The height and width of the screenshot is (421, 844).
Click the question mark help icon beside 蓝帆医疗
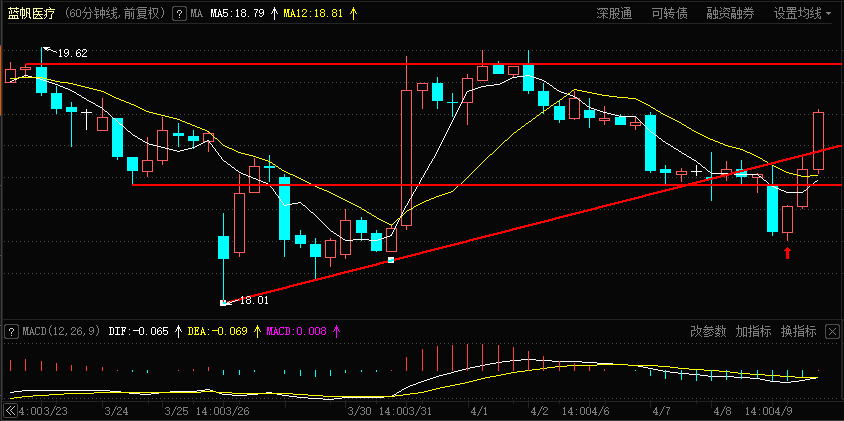179,14
